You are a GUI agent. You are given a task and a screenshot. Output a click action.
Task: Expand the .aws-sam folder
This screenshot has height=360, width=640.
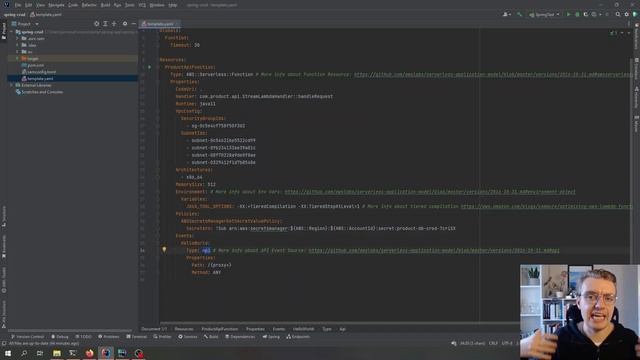pyautogui.click(x=17, y=38)
